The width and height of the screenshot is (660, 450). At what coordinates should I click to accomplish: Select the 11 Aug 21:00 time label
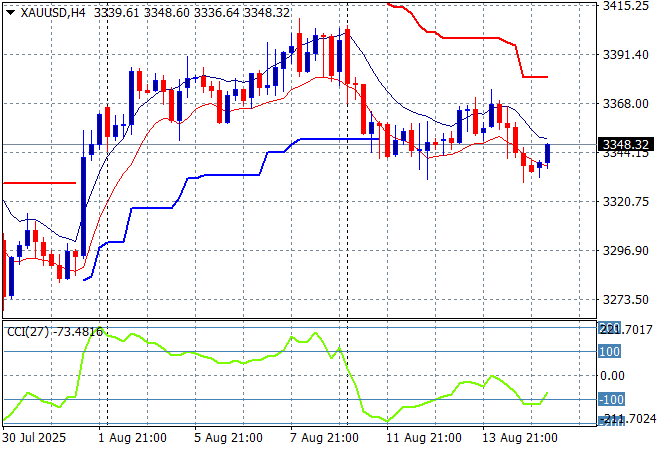click(424, 438)
